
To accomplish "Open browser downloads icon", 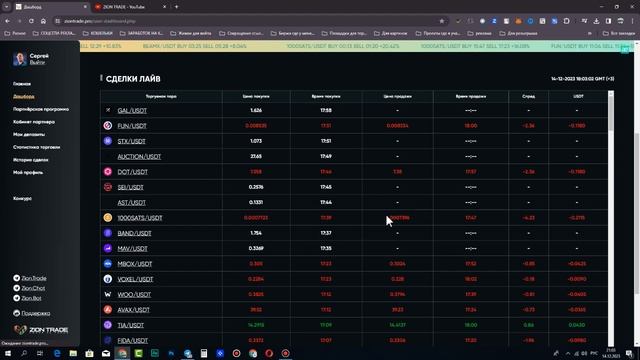I will point(596,21).
